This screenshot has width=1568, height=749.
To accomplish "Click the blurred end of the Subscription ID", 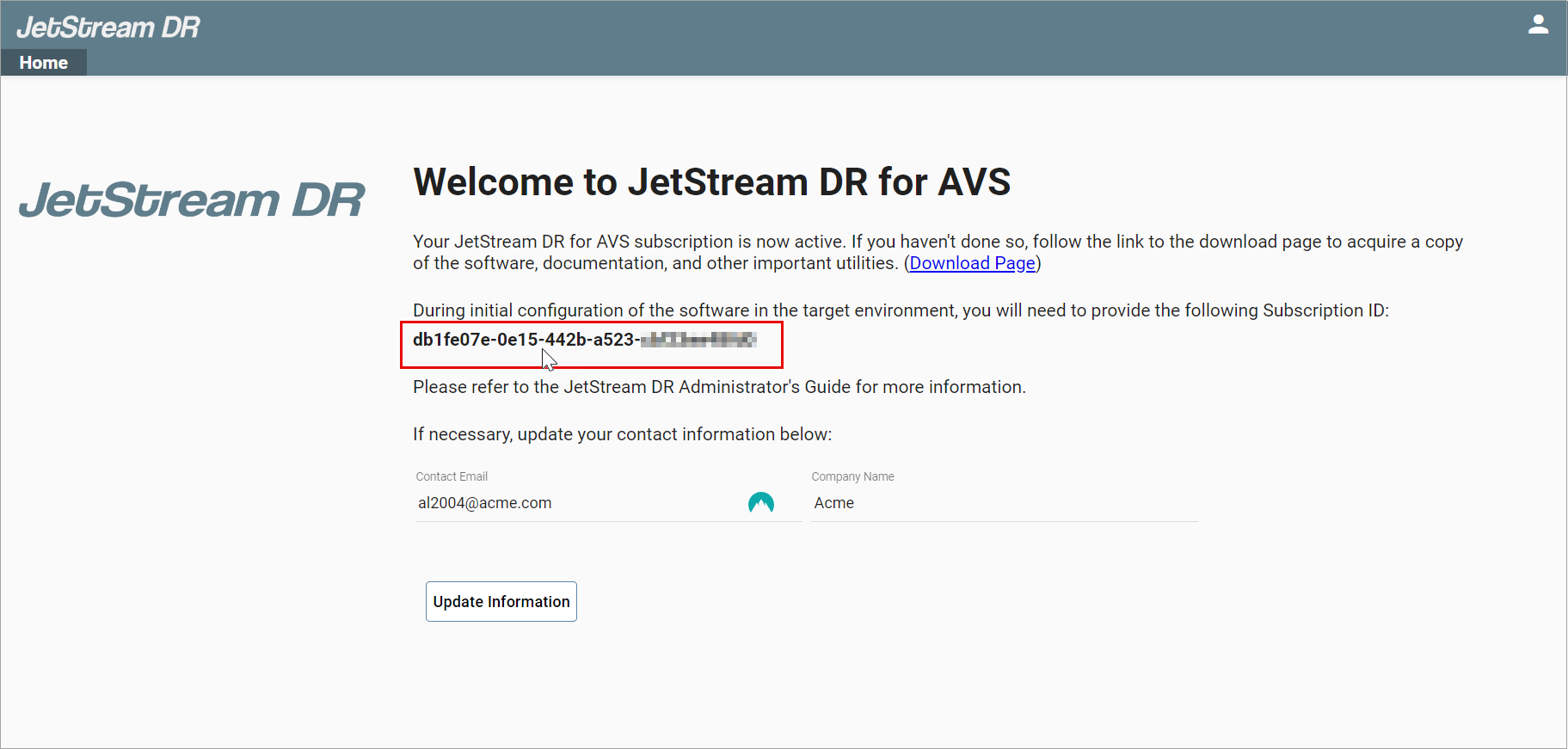I will pos(699,340).
